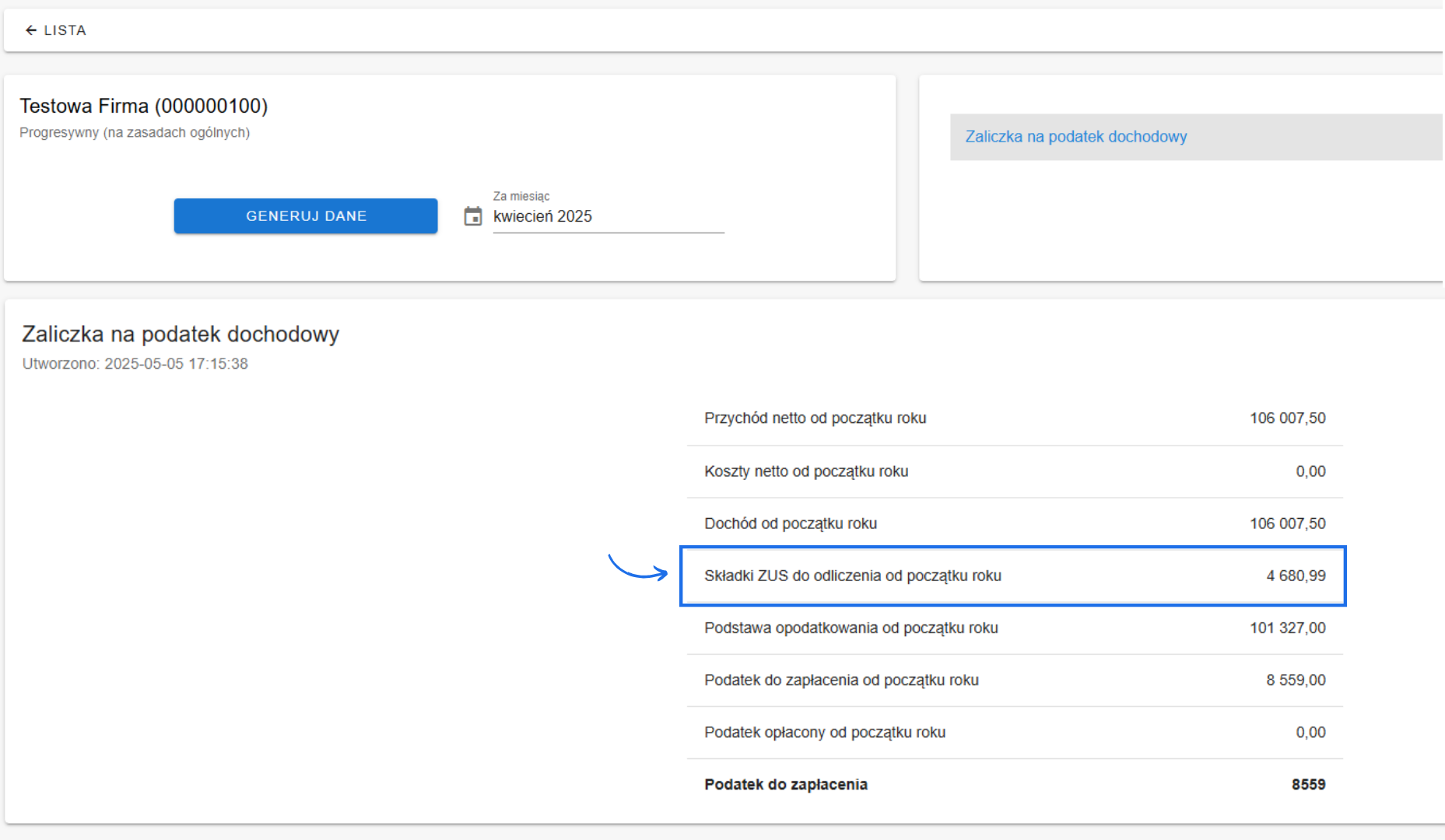Image resolution: width=1445 pixels, height=840 pixels.
Task: Click the 'Przychód netto od początku roku' label
Action: 815,418
